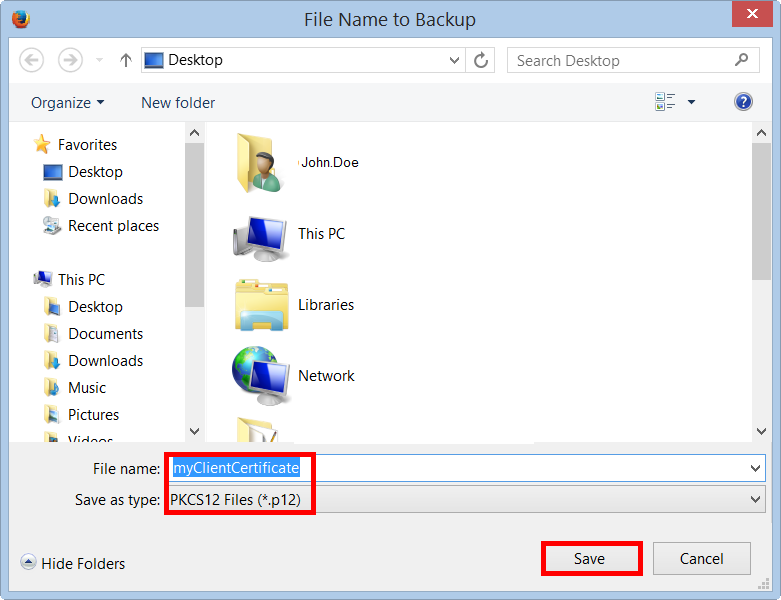
Task: Collapse folders with Hide Folders toggle
Action: point(74,563)
